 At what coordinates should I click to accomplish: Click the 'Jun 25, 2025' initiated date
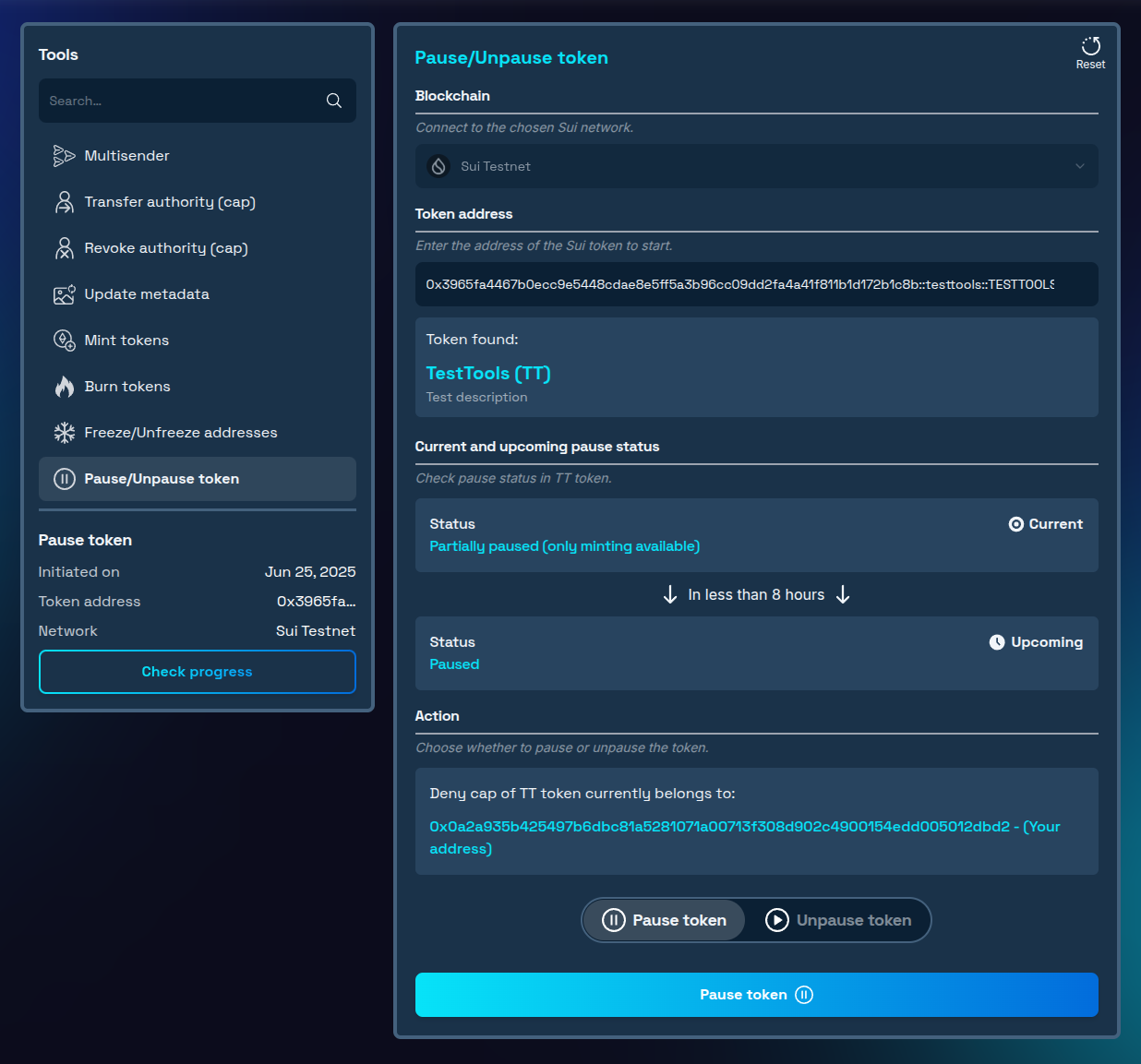[310, 572]
